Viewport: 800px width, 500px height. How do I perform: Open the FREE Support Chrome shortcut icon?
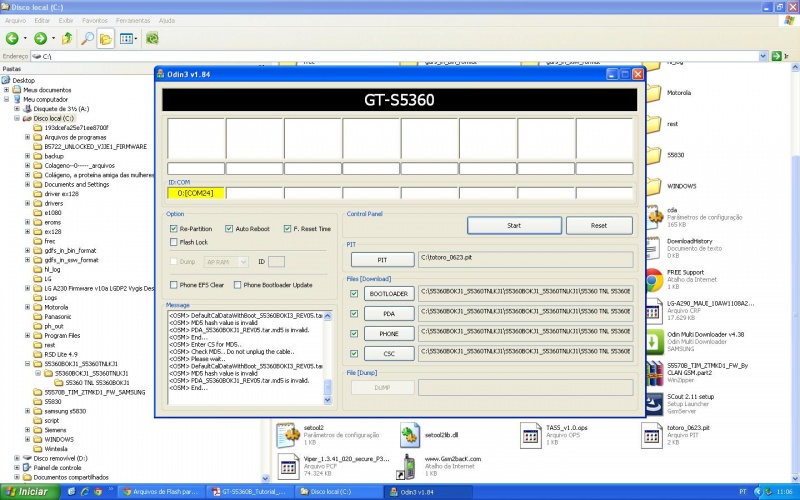654,280
